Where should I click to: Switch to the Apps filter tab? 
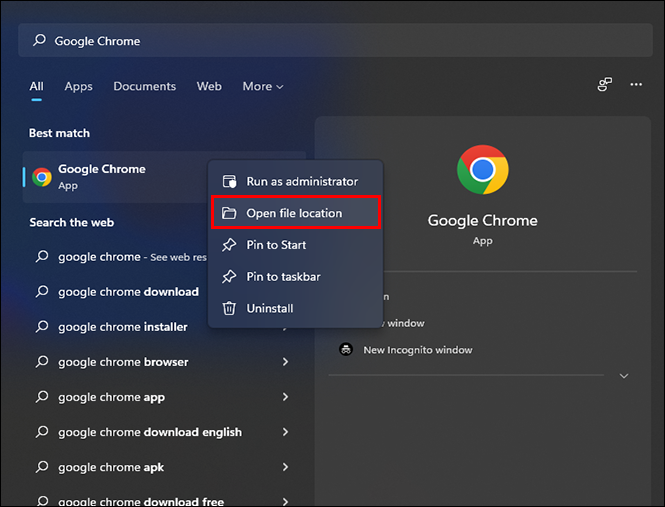coord(78,87)
